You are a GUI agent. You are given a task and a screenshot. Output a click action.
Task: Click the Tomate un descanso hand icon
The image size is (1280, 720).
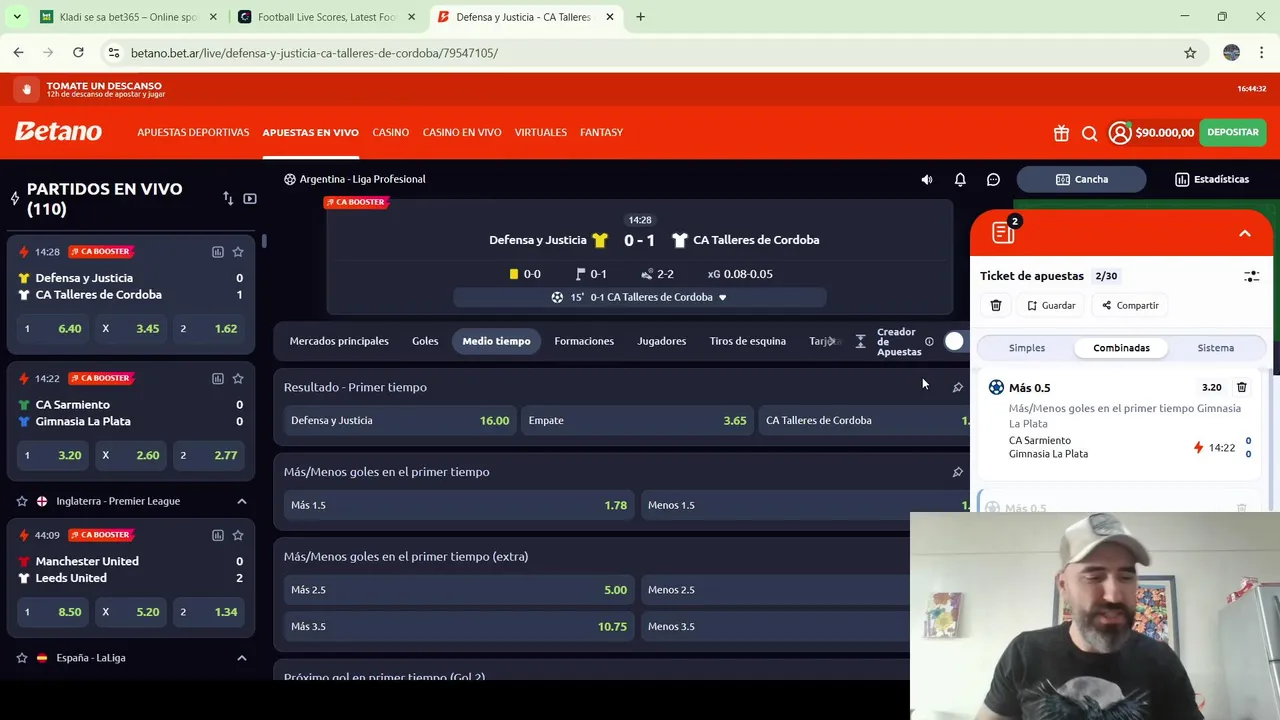click(26, 90)
